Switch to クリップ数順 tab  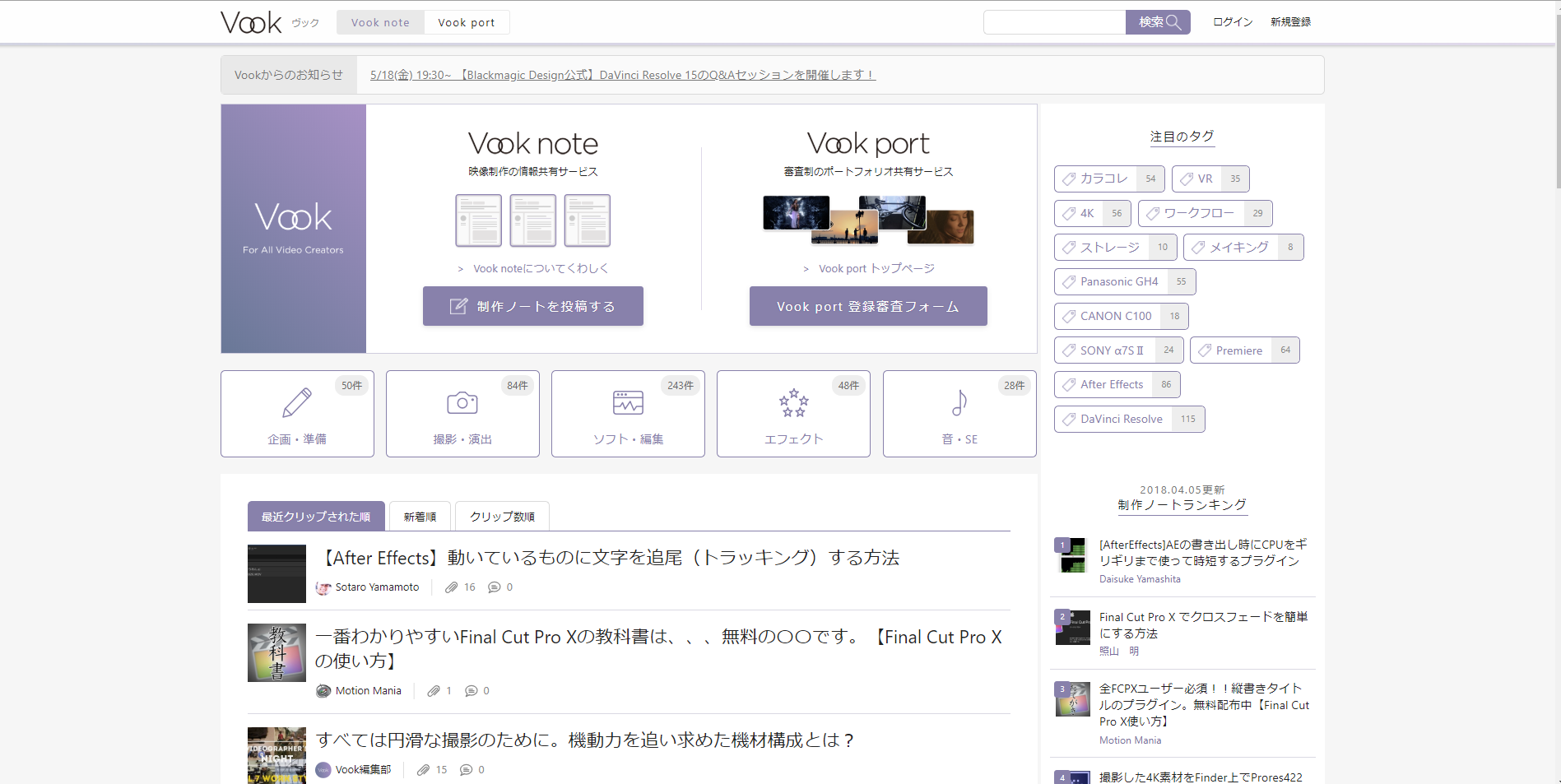pos(502,517)
